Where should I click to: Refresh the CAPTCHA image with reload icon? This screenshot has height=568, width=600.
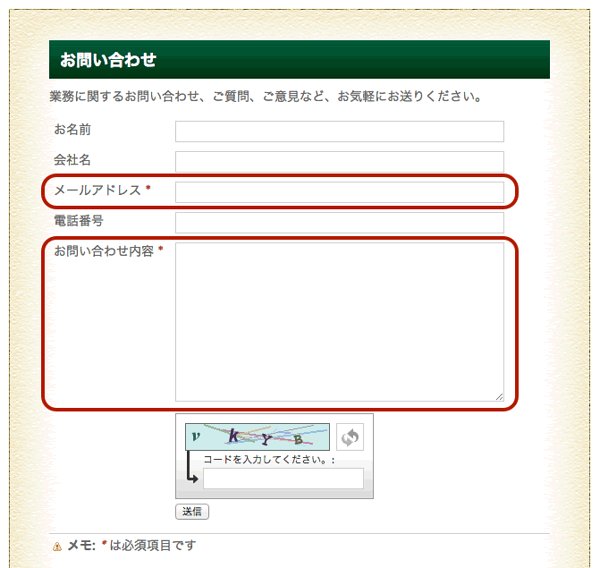[350, 437]
